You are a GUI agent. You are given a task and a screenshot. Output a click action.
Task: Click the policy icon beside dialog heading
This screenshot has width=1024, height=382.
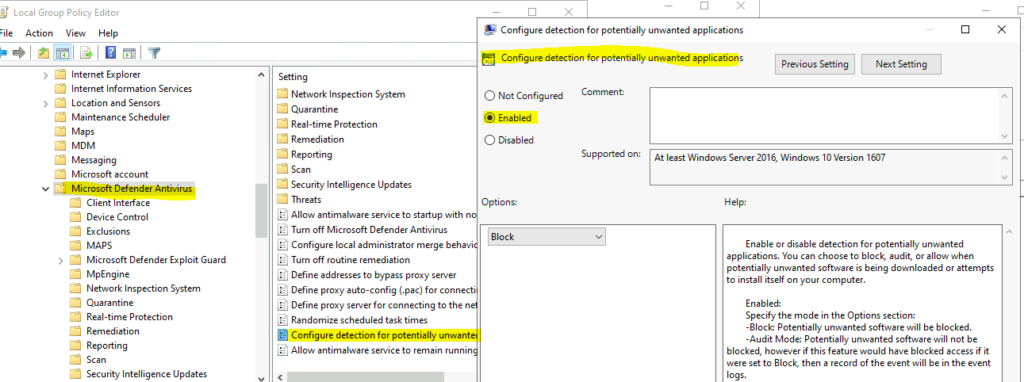pyautogui.click(x=488, y=59)
